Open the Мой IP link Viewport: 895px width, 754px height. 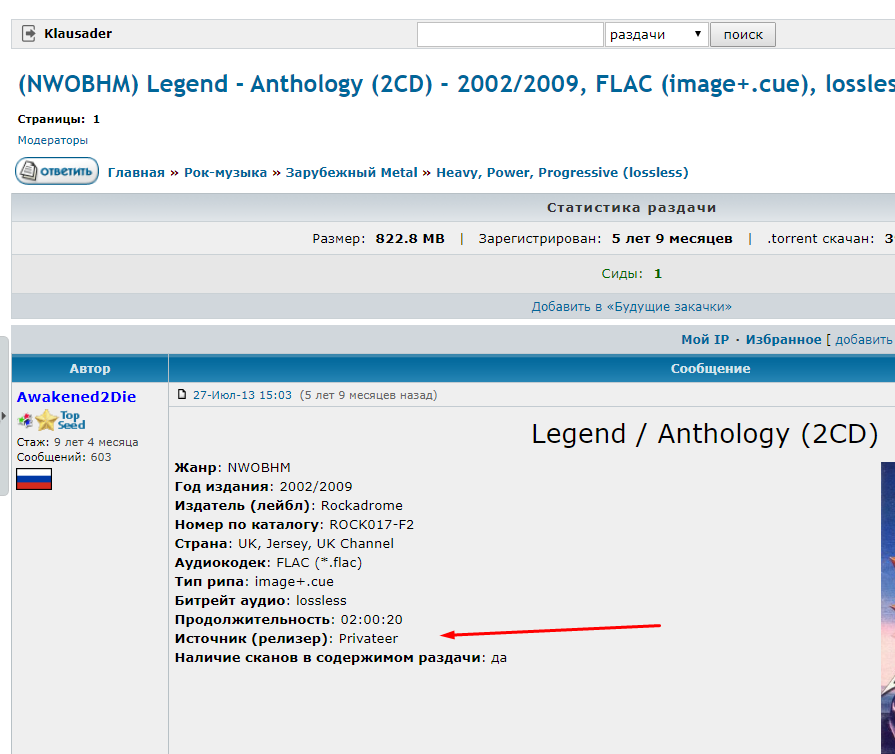point(705,340)
